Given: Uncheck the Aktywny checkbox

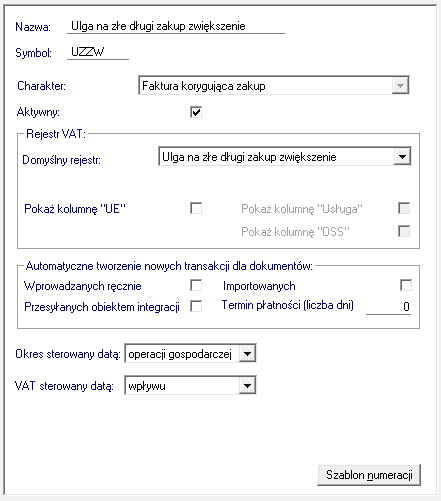Looking at the screenshot, I should coord(196,112).
